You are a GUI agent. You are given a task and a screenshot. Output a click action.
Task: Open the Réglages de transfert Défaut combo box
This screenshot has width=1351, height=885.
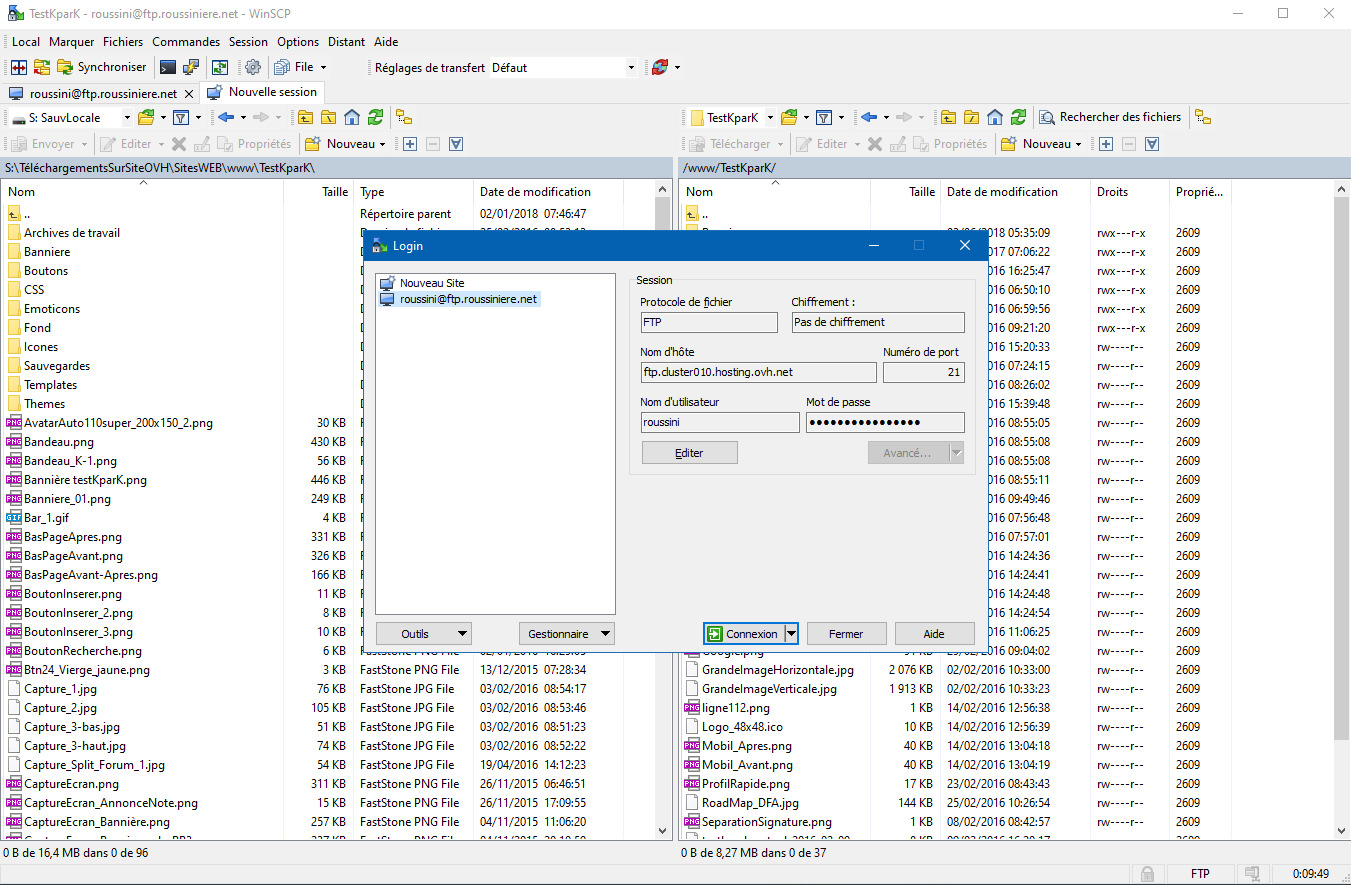[563, 67]
